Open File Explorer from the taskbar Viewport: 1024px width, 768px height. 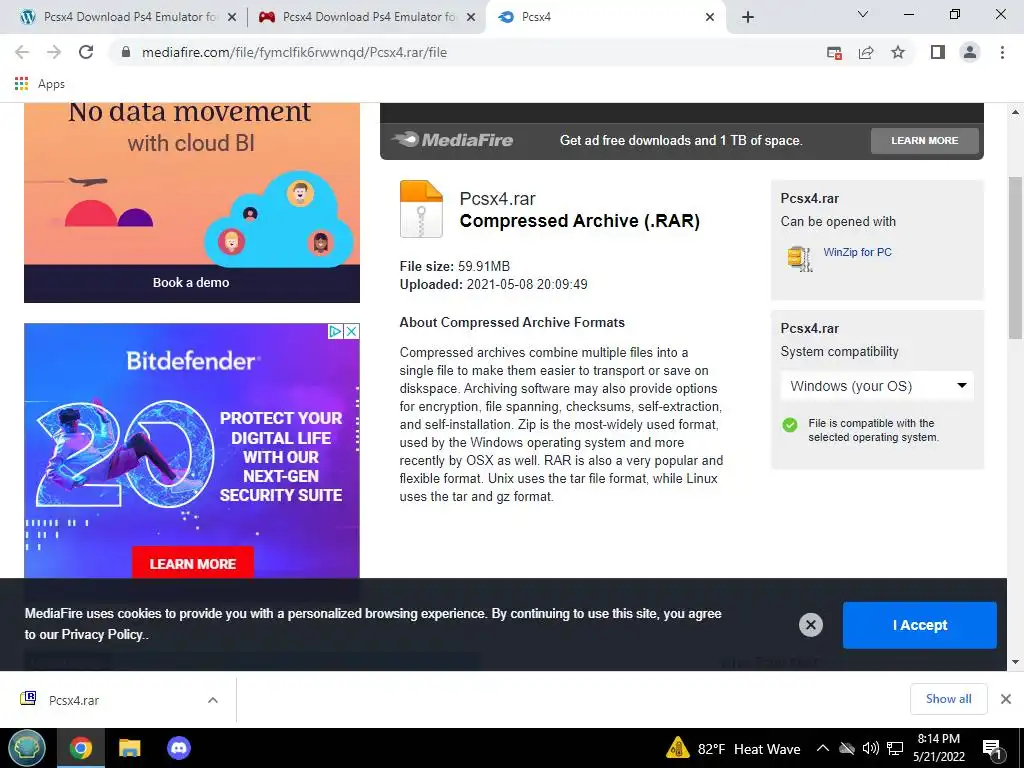click(130, 748)
